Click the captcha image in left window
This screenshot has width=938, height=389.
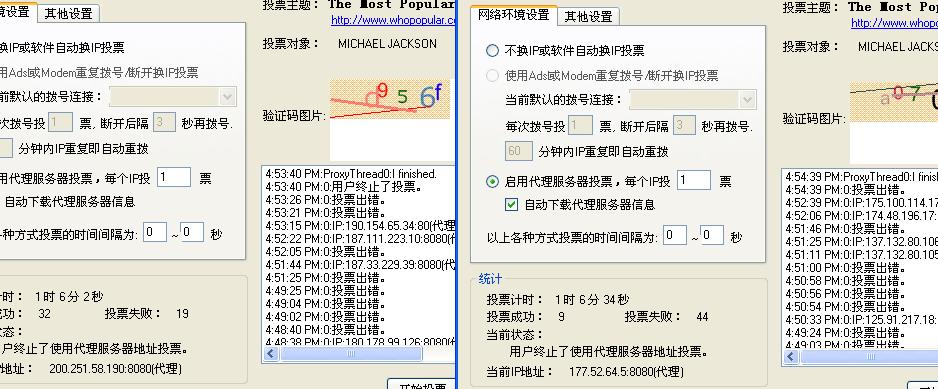click(x=389, y=99)
